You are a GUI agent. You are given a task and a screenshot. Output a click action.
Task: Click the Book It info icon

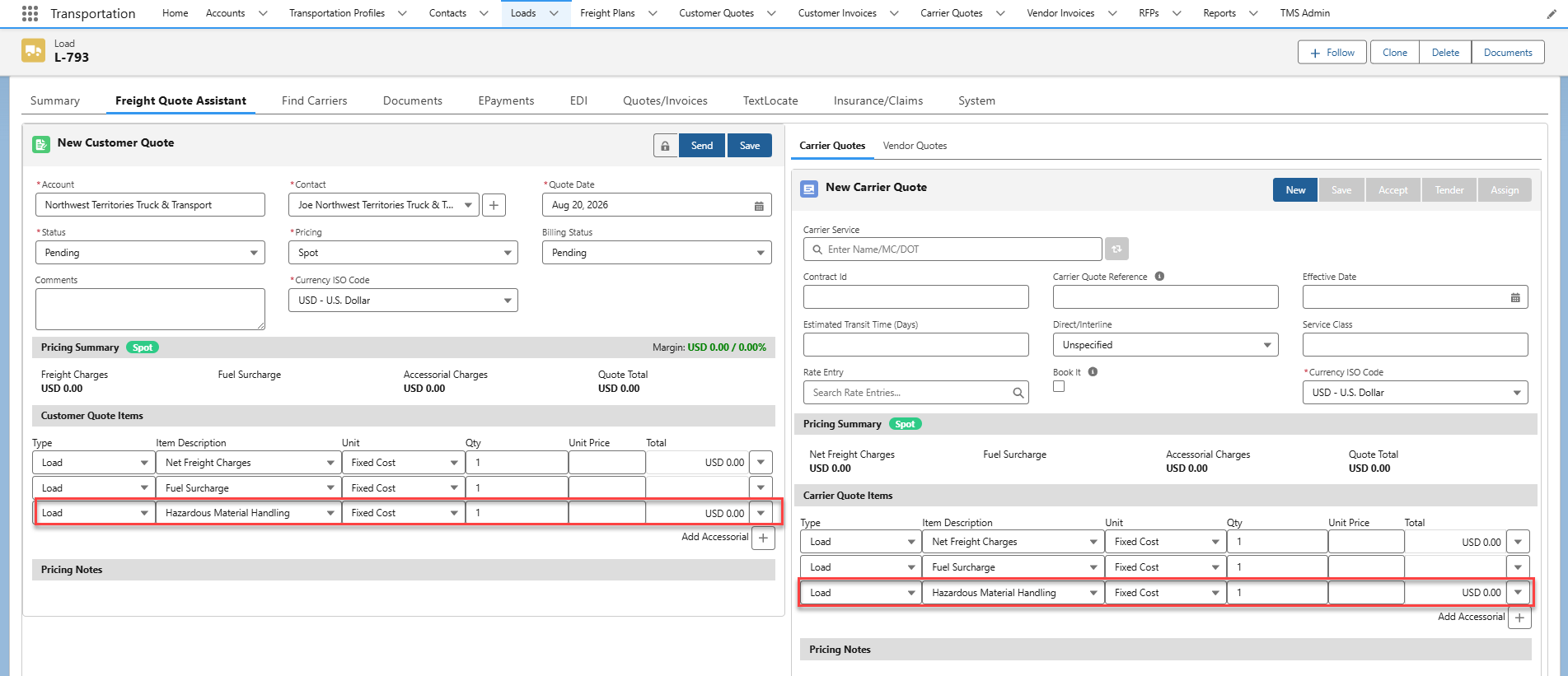(1093, 372)
